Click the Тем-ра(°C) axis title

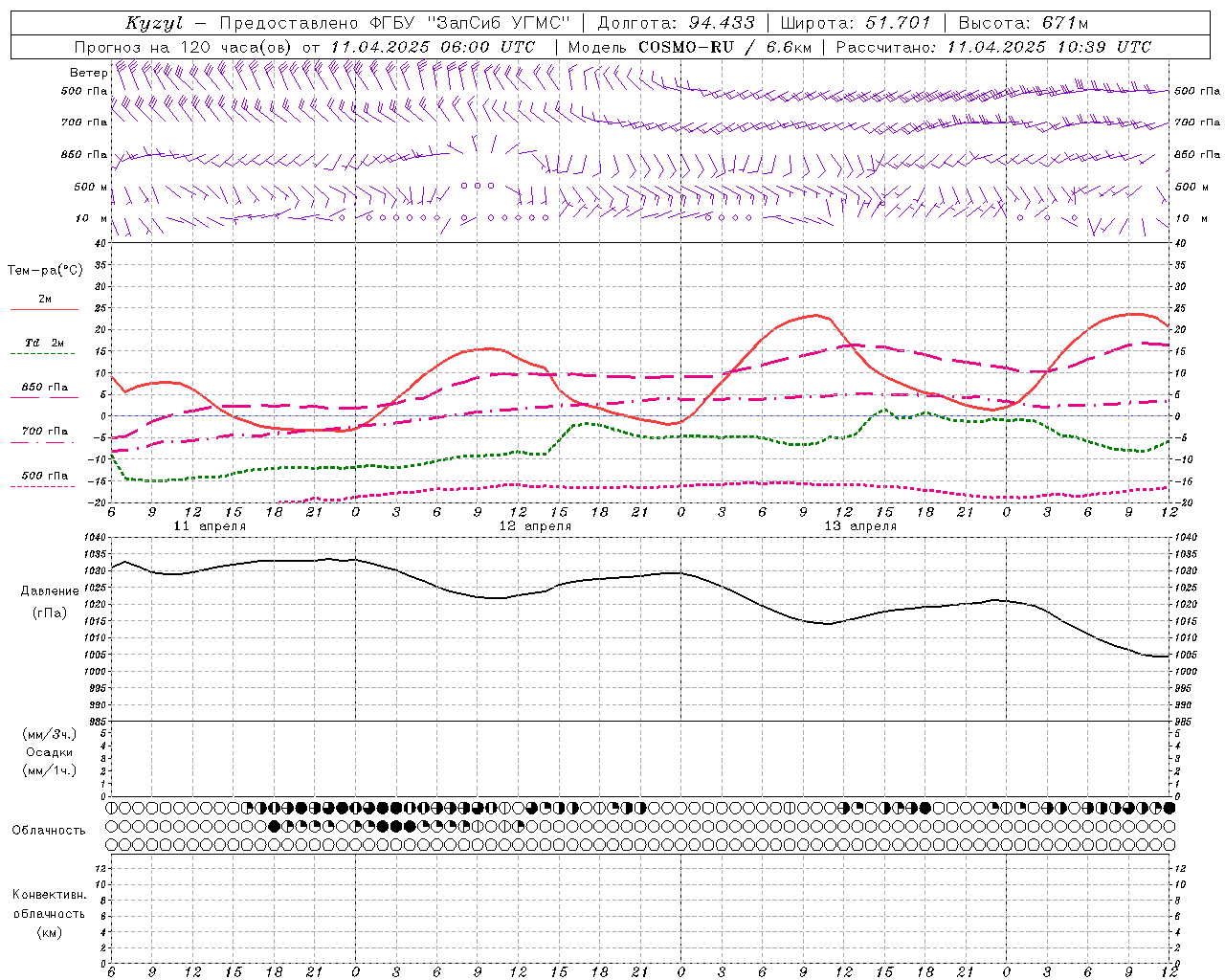(45, 271)
